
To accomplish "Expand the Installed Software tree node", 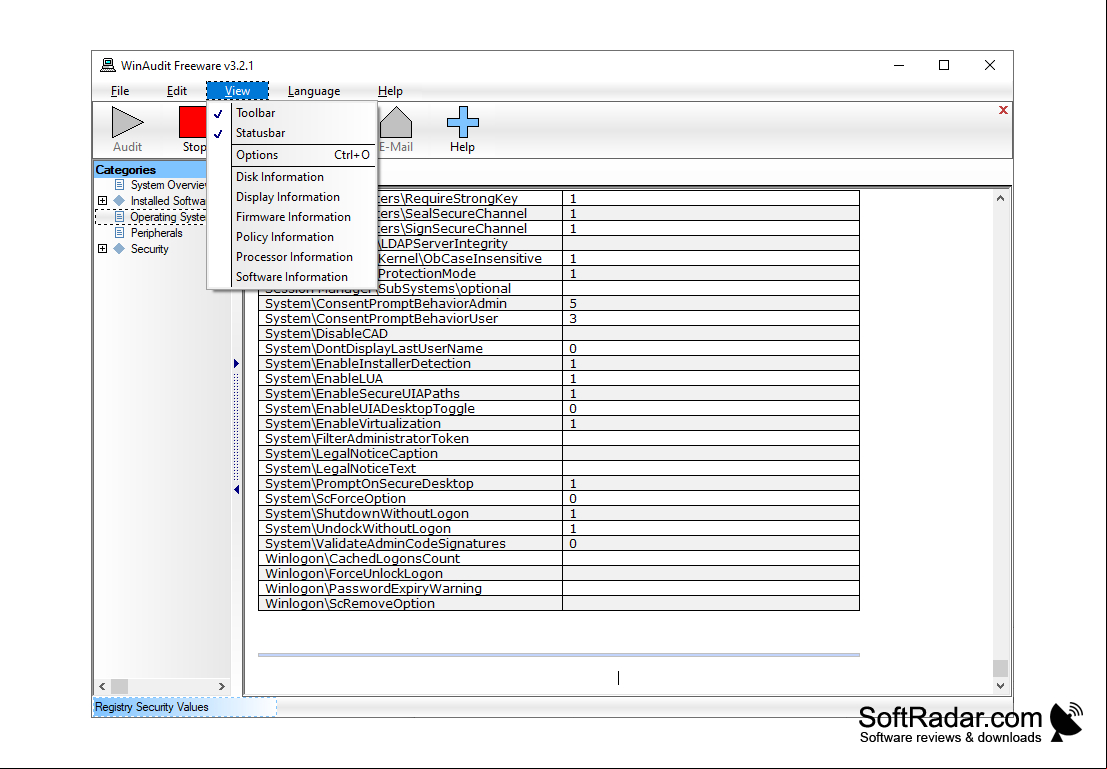I will pos(102,201).
